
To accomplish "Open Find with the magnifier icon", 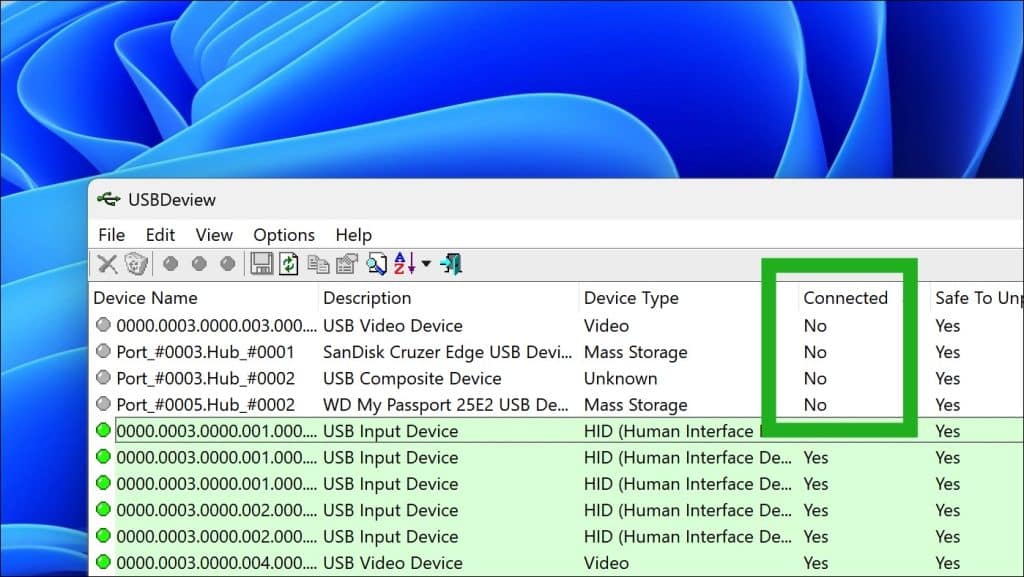I will 376,264.
